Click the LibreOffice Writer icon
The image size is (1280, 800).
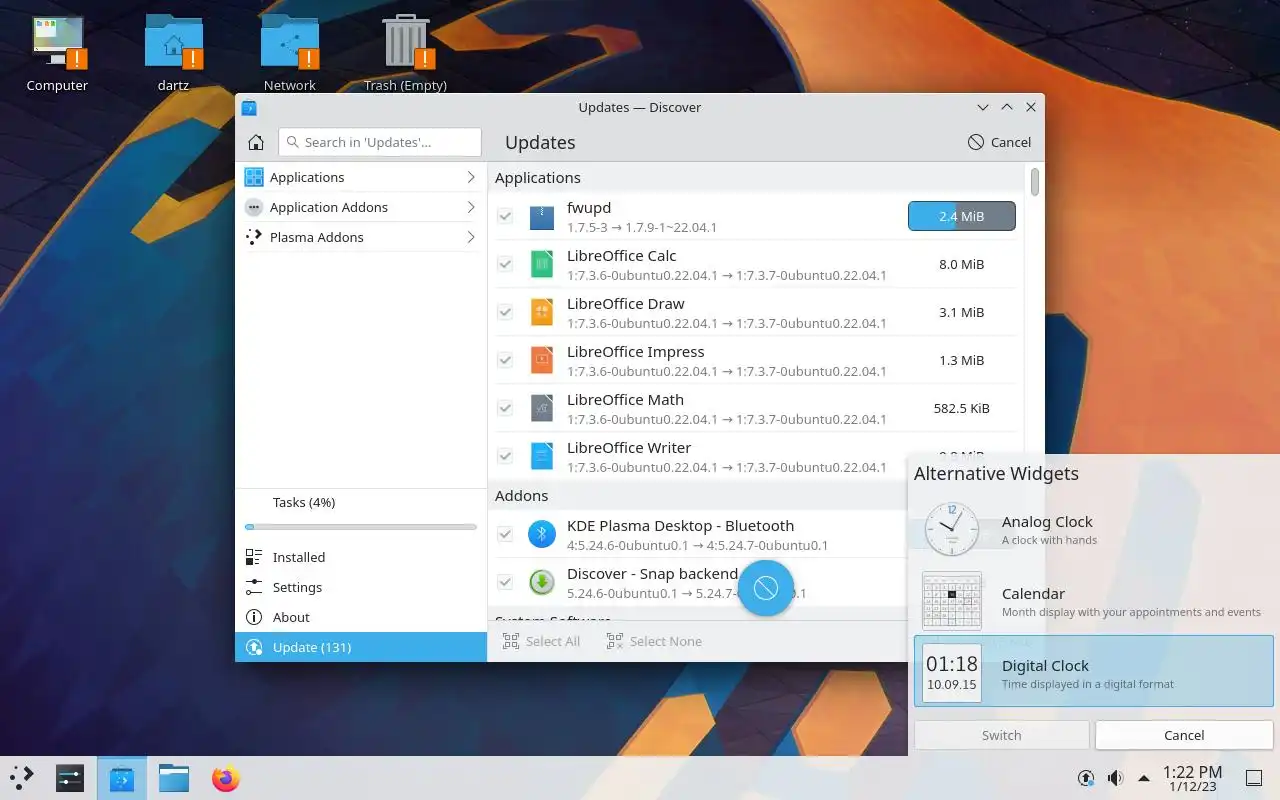point(542,456)
